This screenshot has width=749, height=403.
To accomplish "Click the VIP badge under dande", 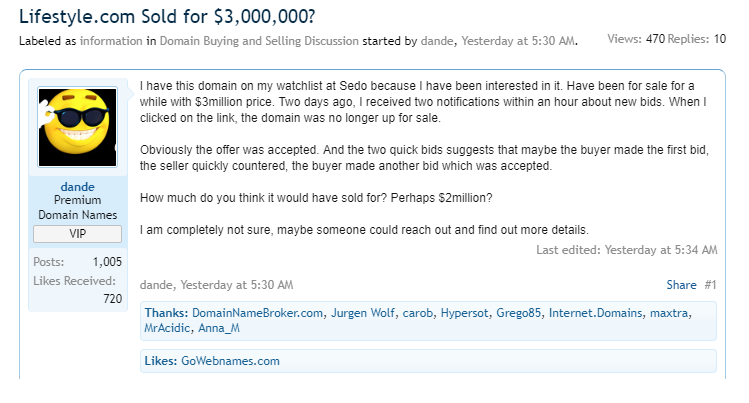I will coord(77,233).
